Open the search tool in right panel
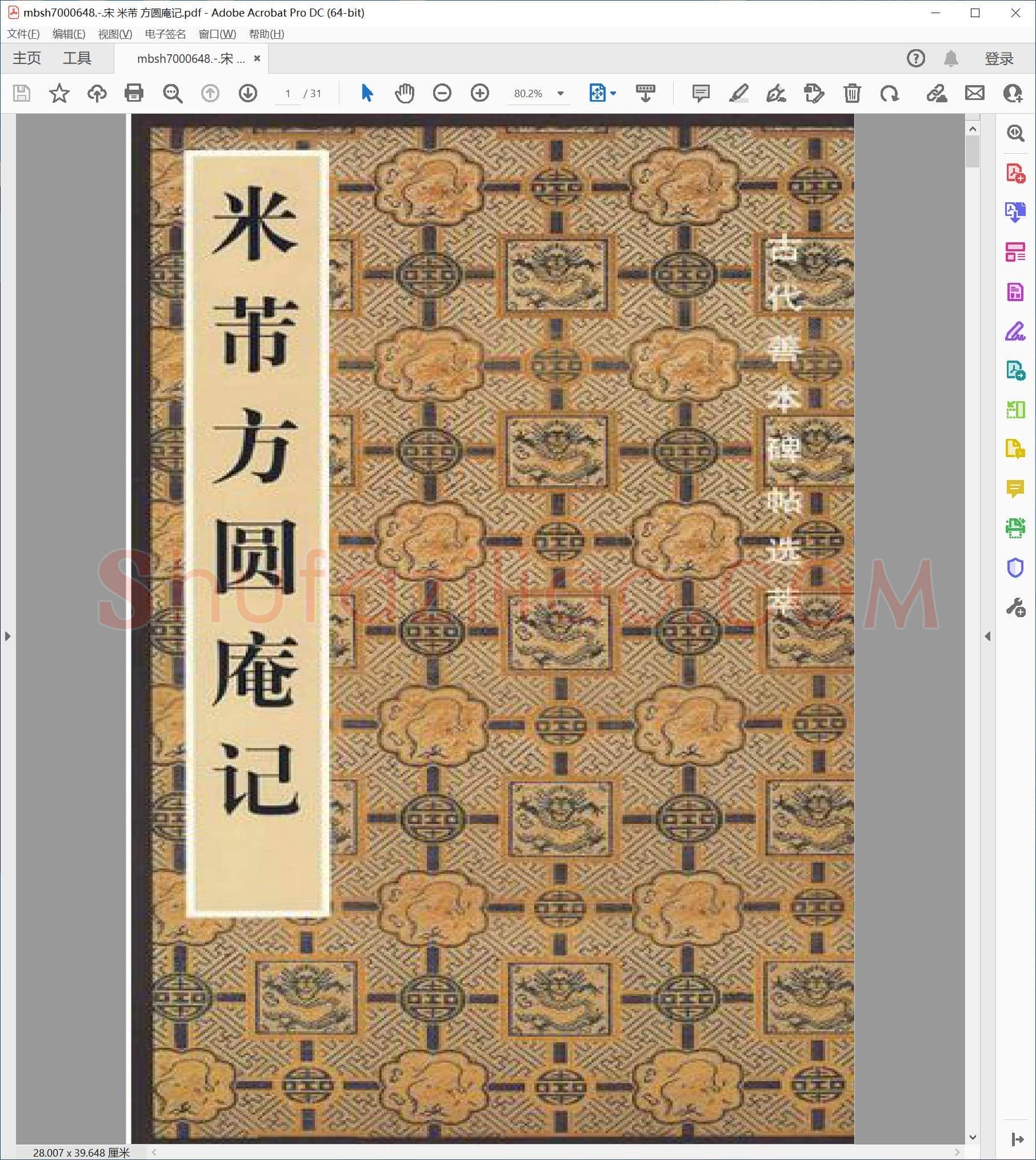The width and height of the screenshot is (1036, 1160). pyautogui.click(x=1015, y=133)
